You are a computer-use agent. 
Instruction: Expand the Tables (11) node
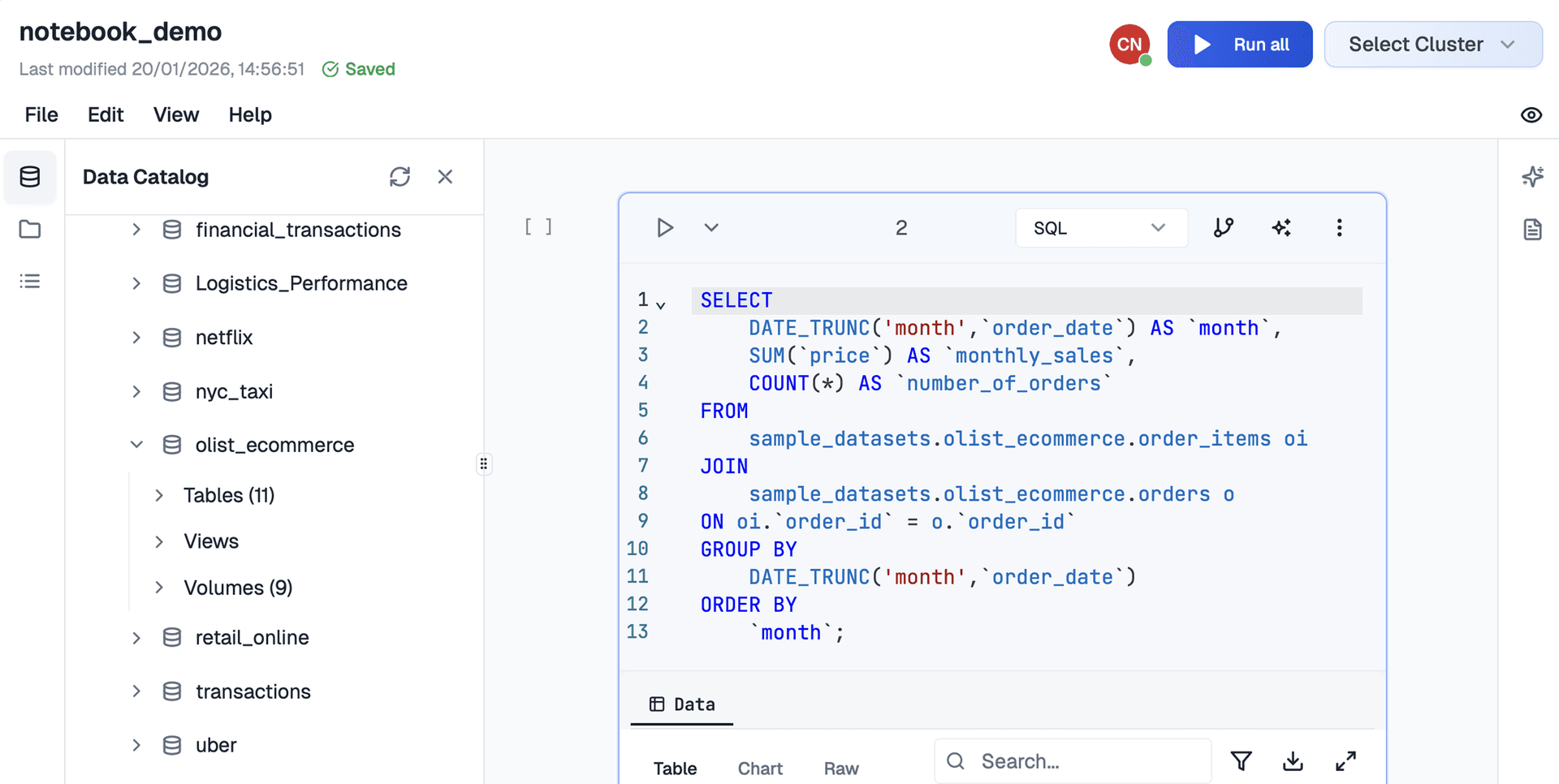click(160, 495)
